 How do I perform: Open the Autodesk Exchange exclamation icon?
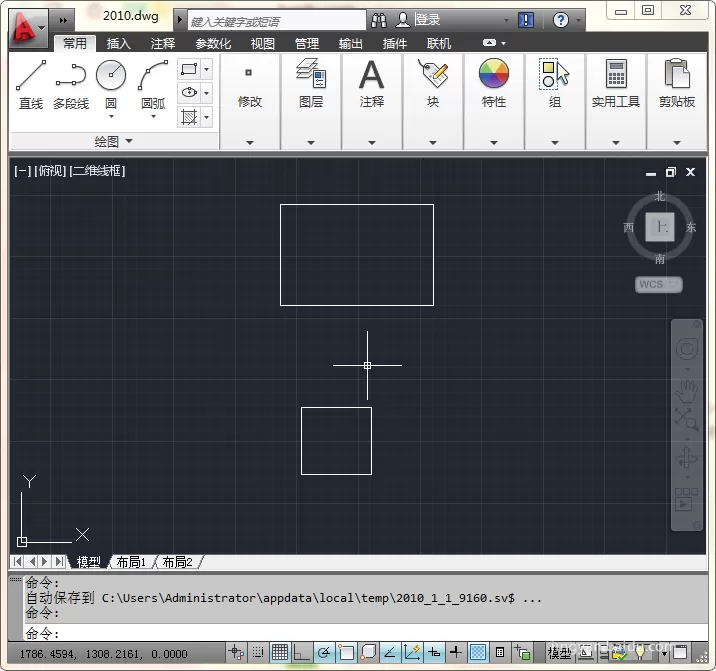pyautogui.click(x=526, y=20)
